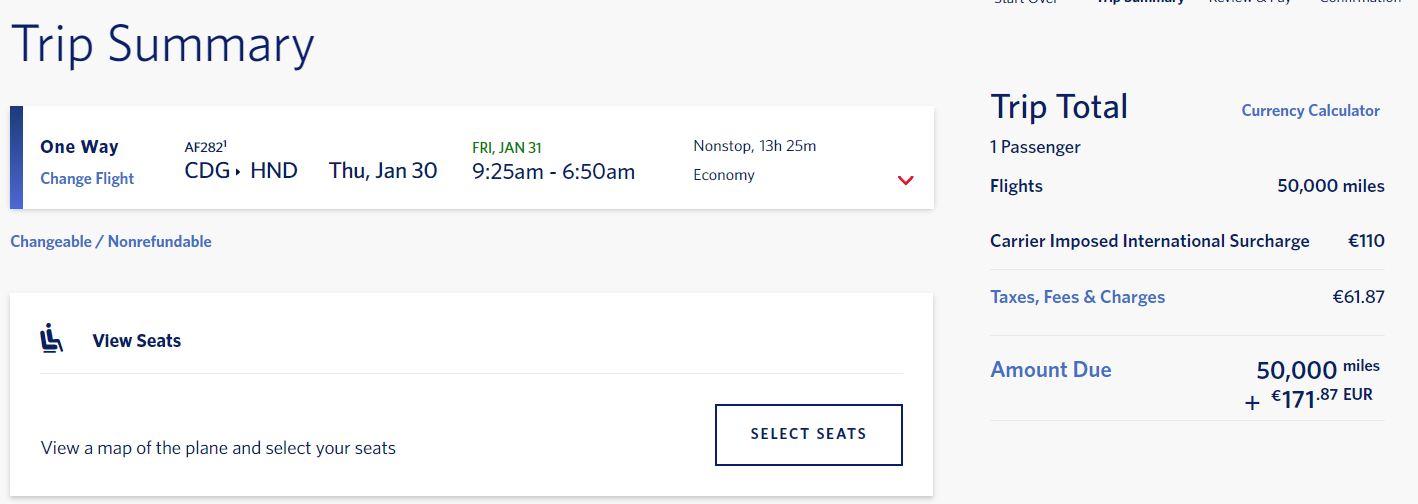Open Changeable / Nonrefundable fare rules
1418x504 pixels.
(x=111, y=241)
